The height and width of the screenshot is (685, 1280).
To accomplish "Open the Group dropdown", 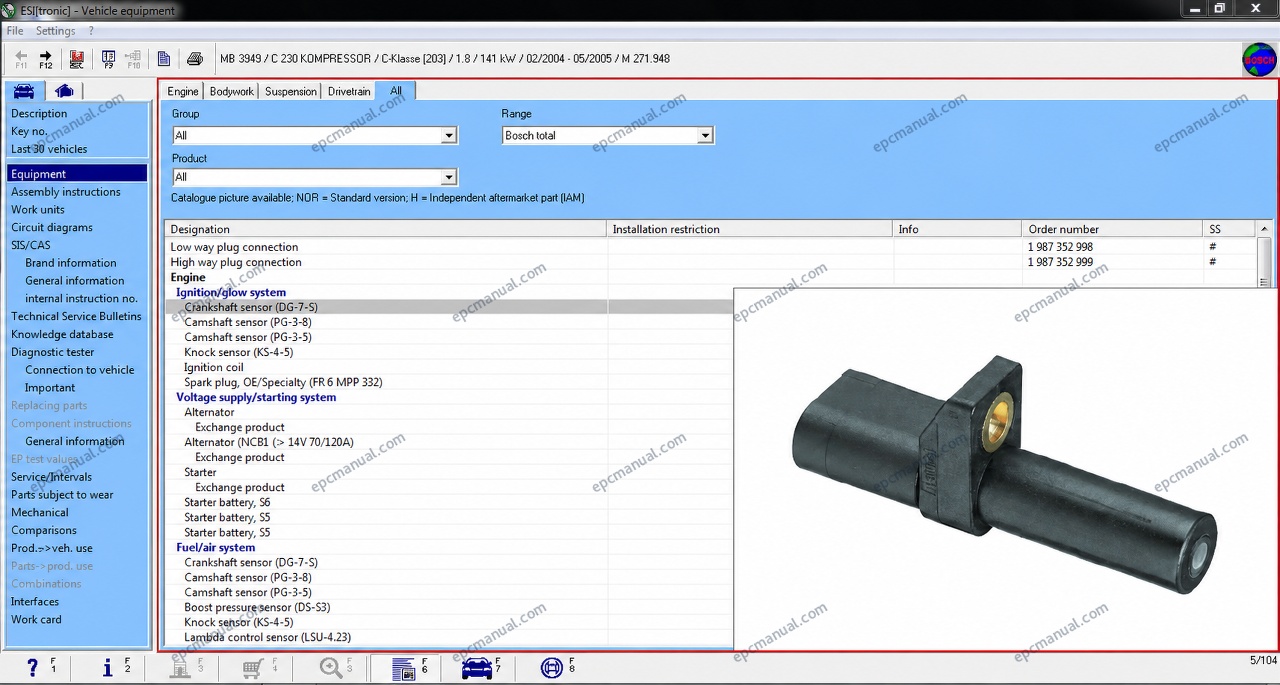I will 448,135.
